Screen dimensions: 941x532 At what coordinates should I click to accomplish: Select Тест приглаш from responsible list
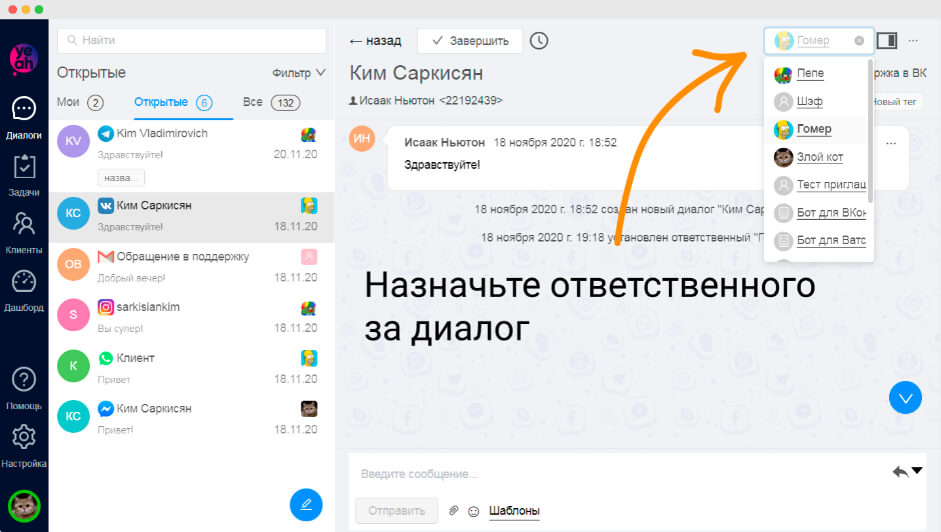[816, 185]
